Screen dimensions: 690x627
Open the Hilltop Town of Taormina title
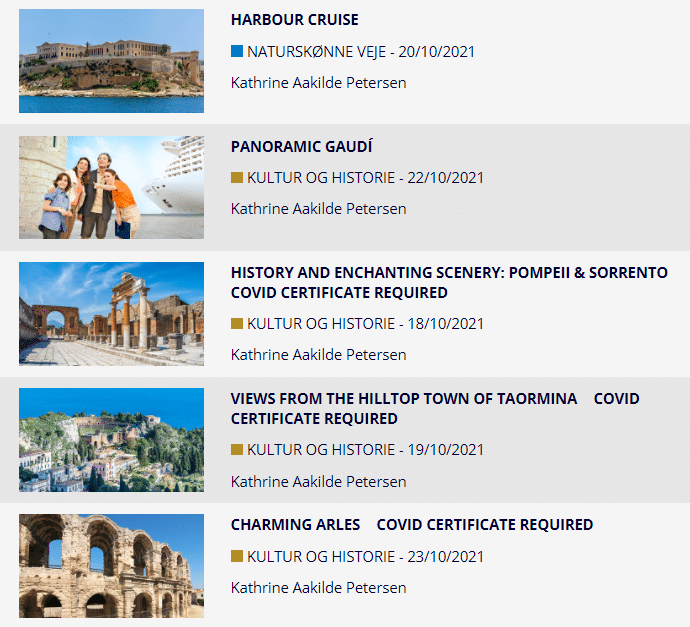coord(435,408)
